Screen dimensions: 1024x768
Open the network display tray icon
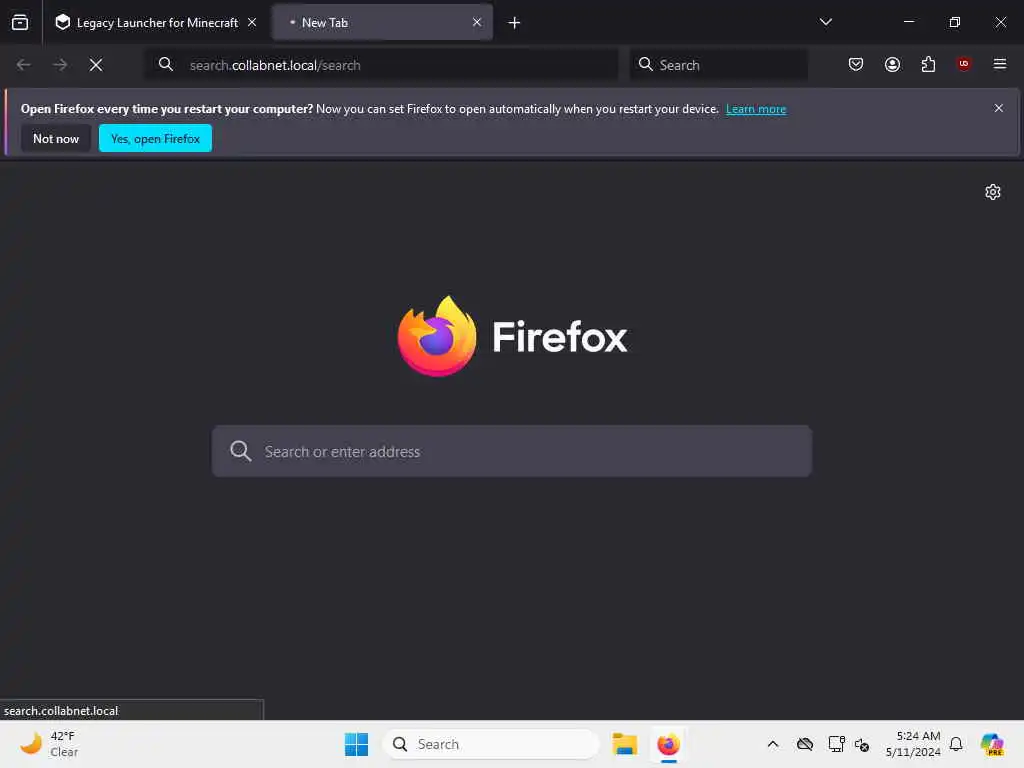click(836, 744)
